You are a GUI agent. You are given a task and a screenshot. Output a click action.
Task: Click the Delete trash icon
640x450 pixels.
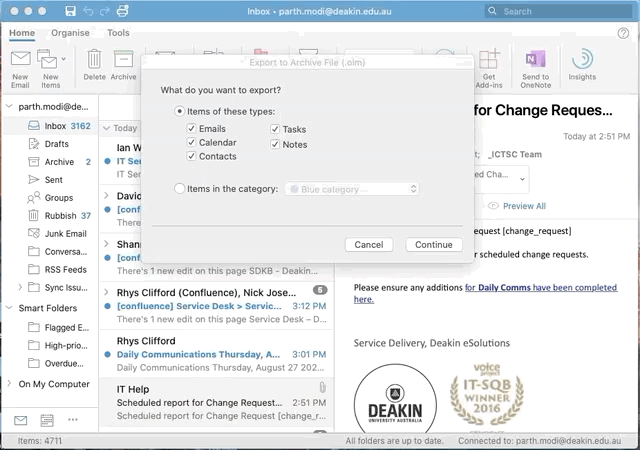point(94,59)
